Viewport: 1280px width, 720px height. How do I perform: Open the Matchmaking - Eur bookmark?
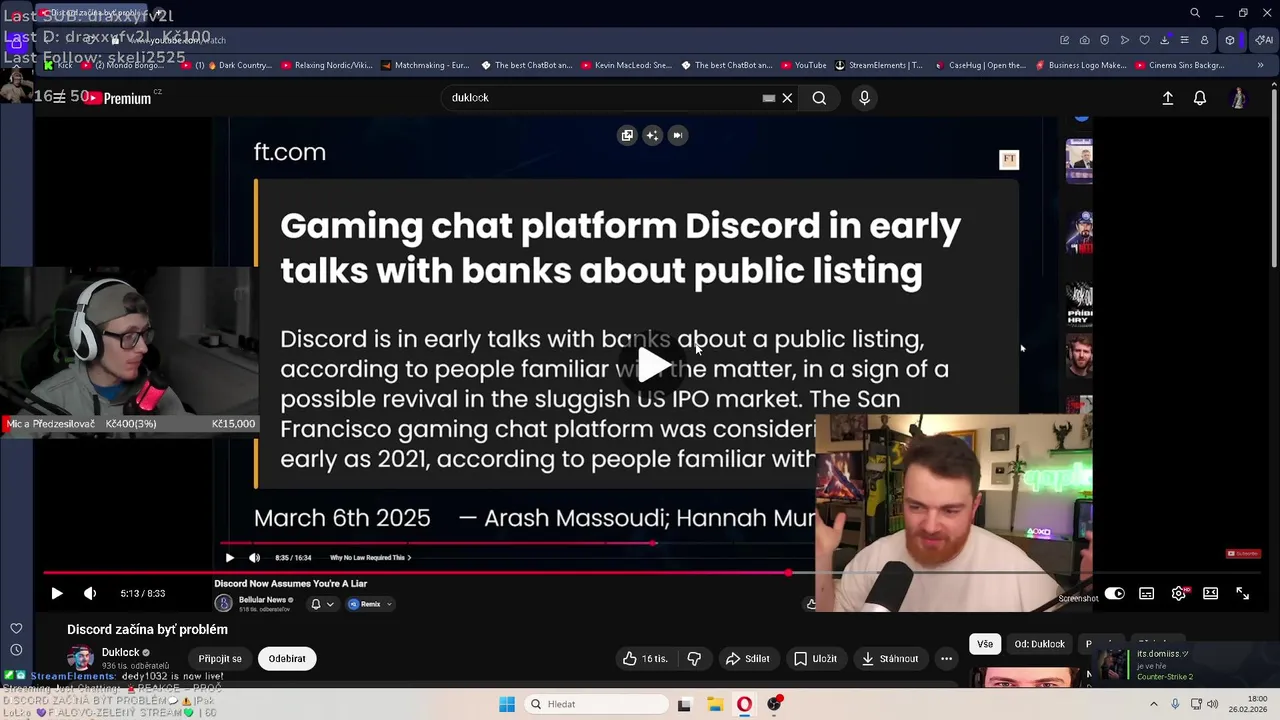(x=425, y=65)
